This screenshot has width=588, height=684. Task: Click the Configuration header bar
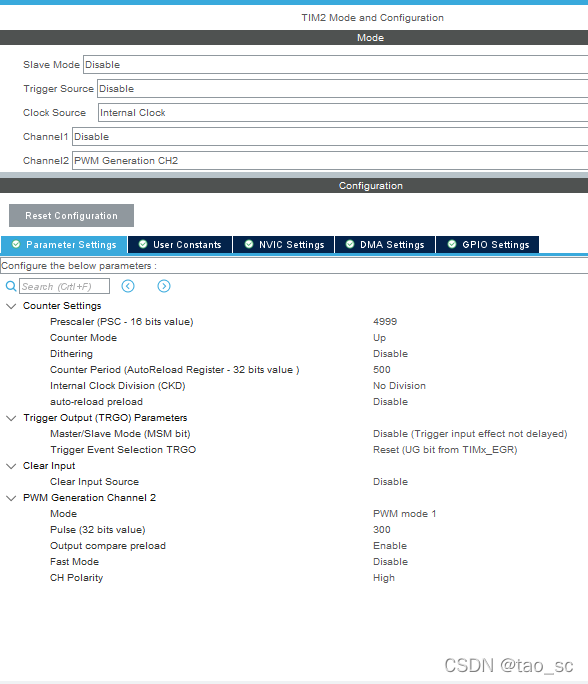click(294, 185)
